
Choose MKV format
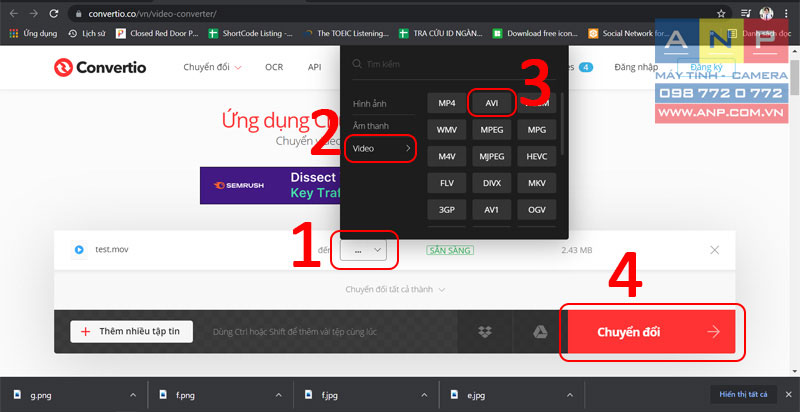click(x=536, y=183)
